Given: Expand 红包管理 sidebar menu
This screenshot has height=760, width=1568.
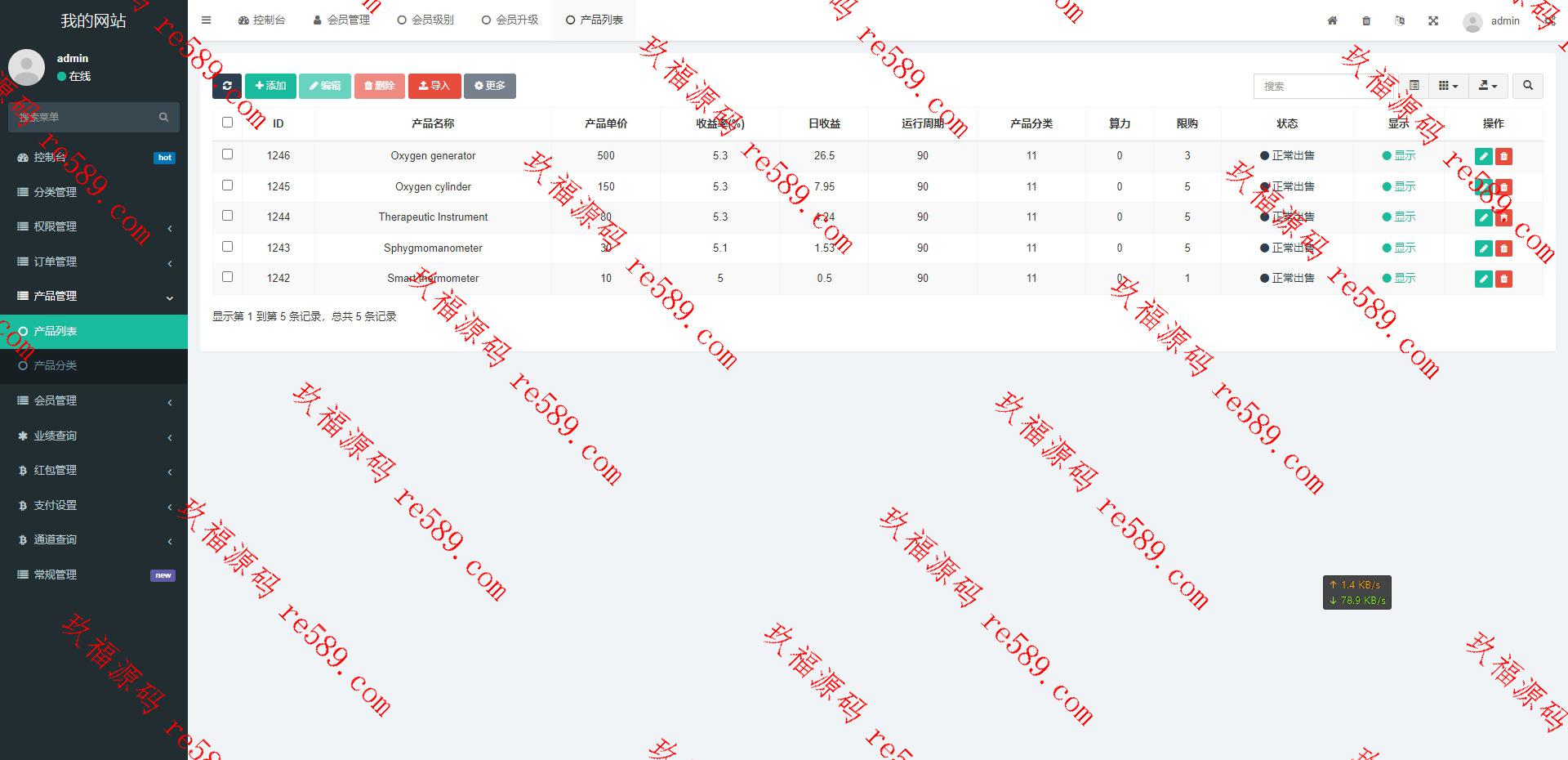Looking at the screenshot, I should (94, 470).
